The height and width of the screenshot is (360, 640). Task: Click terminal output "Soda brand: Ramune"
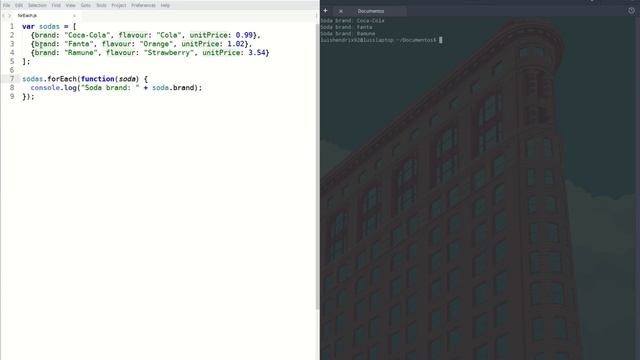click(348, 33)
